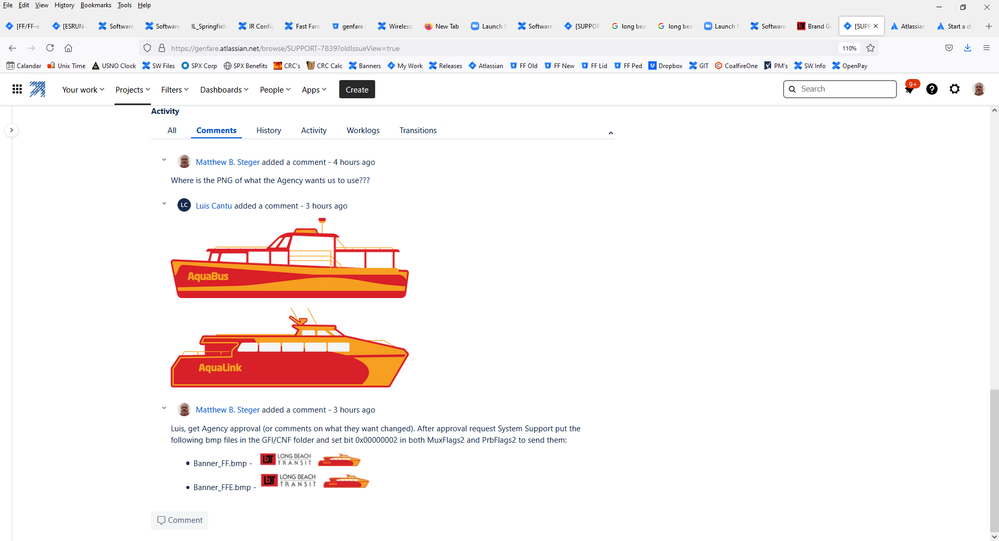Image resolution: width=999 pixels, height=541 pixels.
Task: Open the Help question mark icon
Action: coord(931,89)
